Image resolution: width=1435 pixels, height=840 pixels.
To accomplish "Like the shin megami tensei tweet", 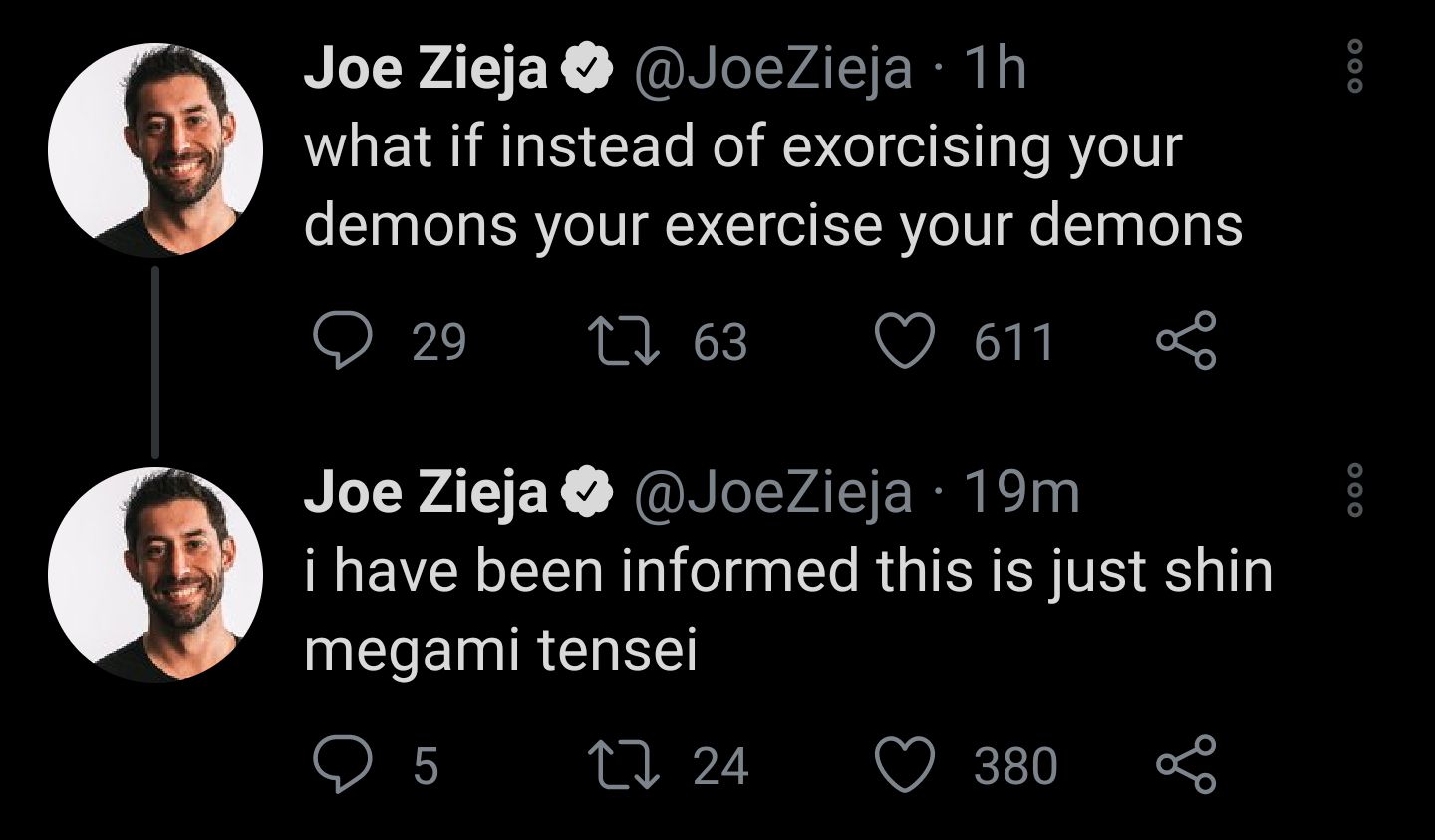I will [x=903, y=765].
